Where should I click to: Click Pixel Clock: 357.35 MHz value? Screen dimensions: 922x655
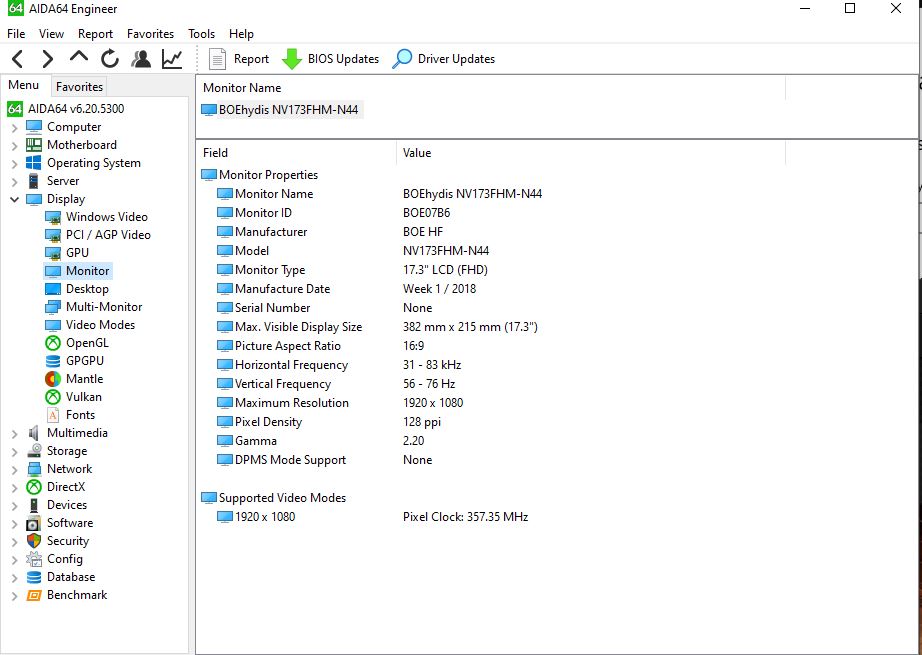pyautogui.click(x=466, y=517)
